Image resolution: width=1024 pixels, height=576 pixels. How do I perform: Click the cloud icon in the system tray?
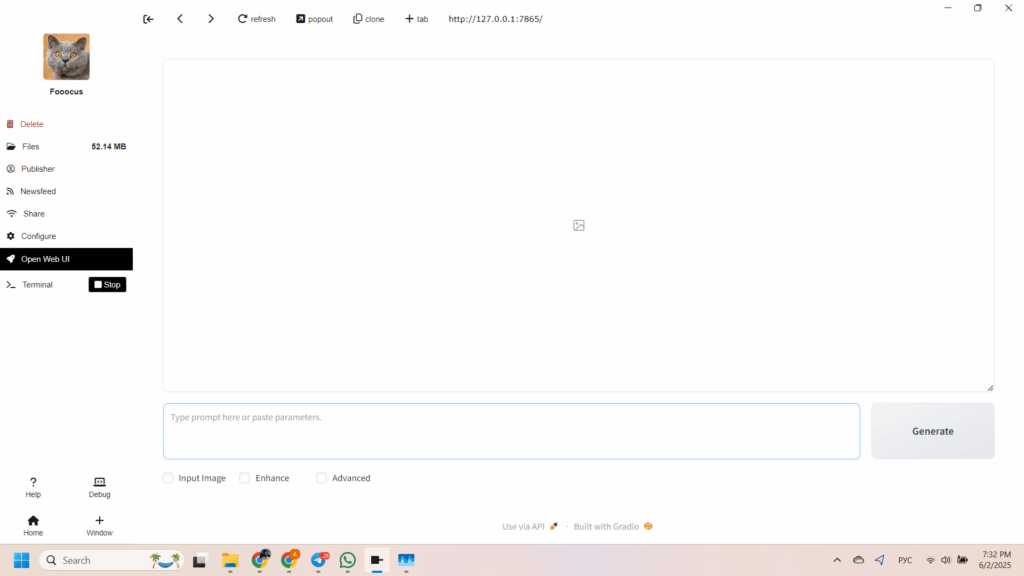859,560
